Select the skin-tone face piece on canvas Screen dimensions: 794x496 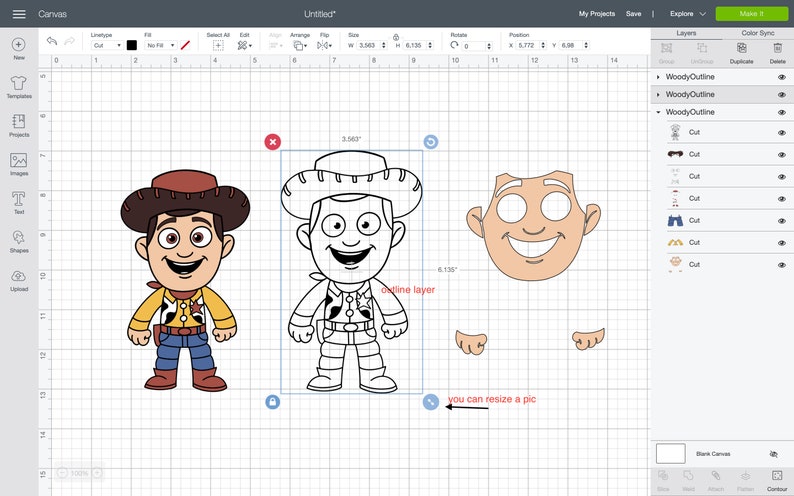(x=533, y=226)
